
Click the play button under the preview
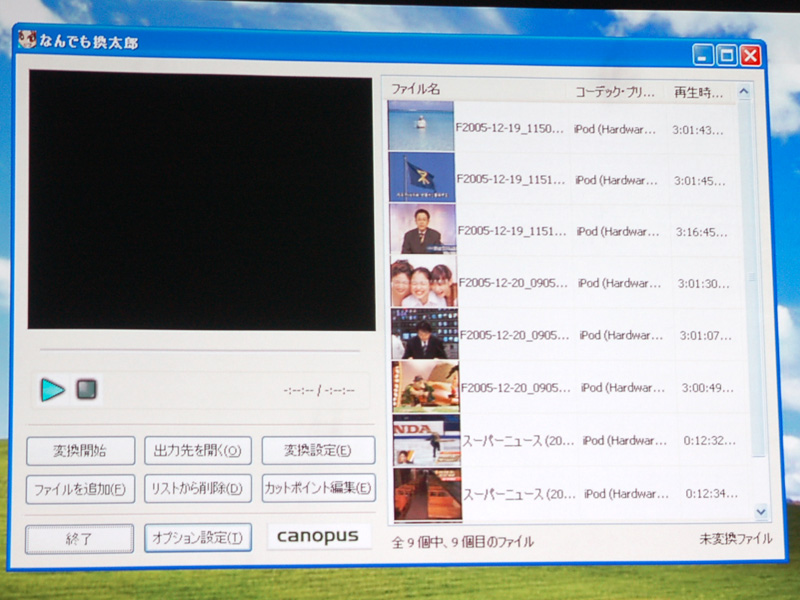(x=53, y=390)
